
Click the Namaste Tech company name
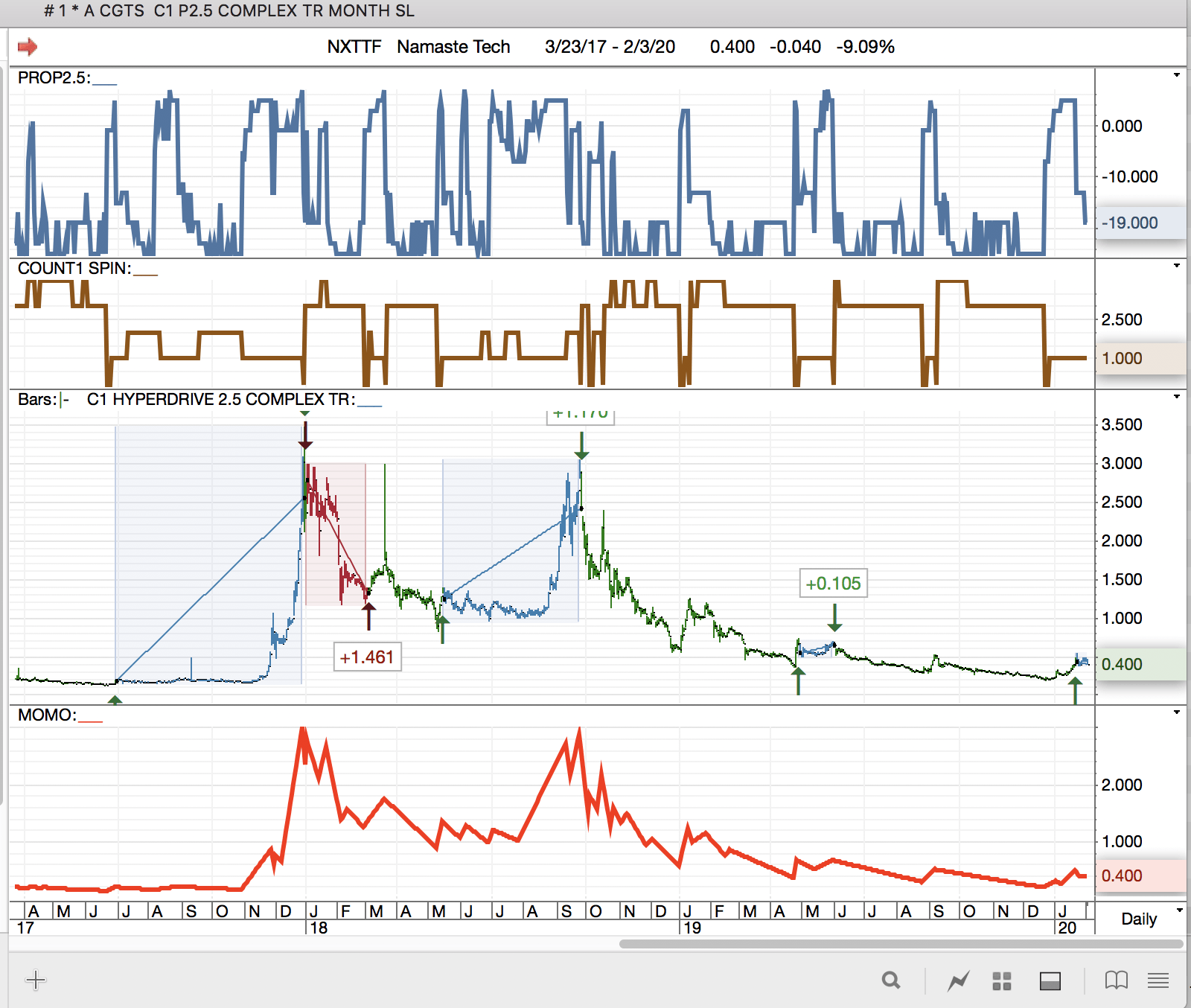click(453, 47)
